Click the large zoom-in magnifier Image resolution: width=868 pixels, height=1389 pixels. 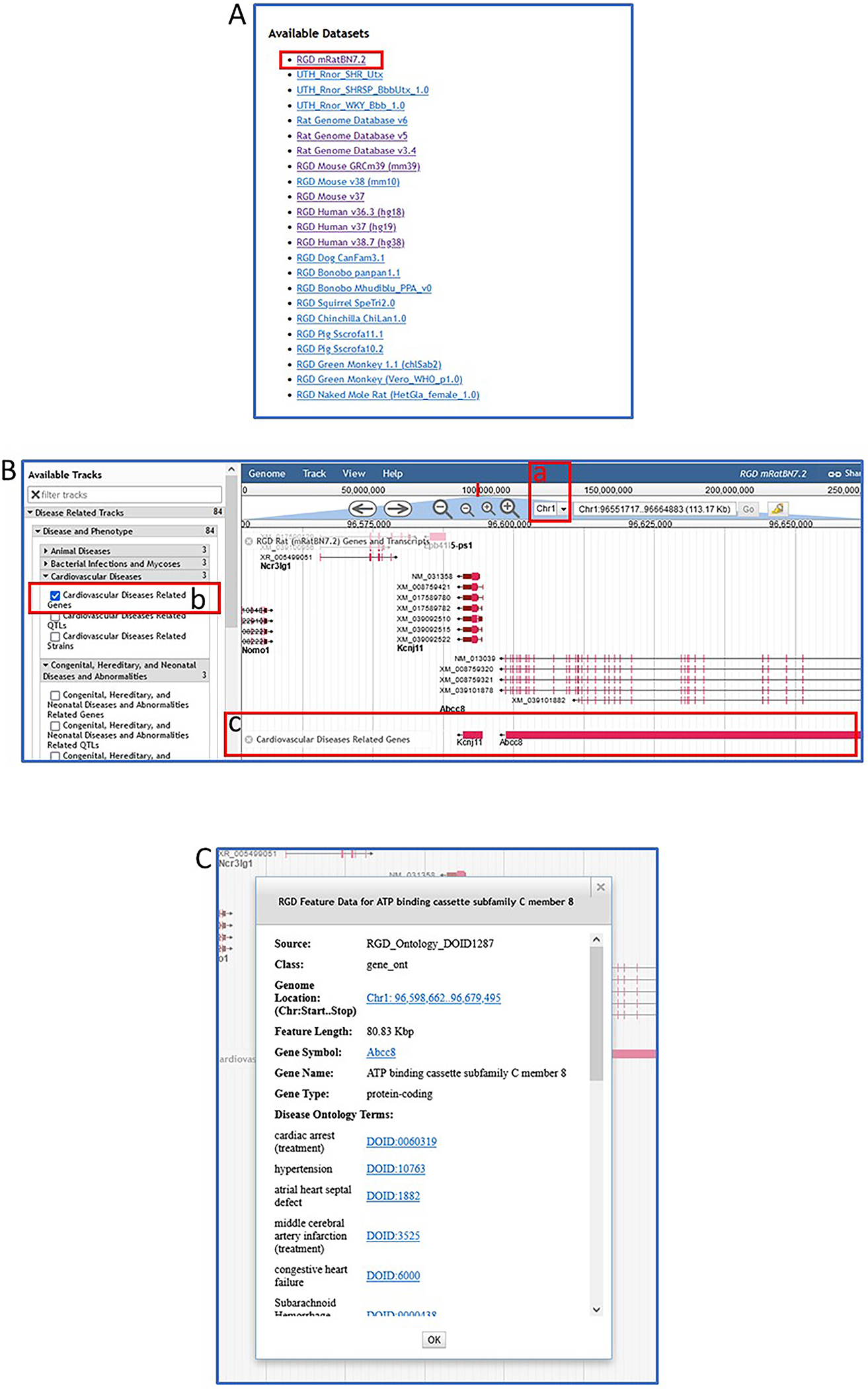pos(509,508)
